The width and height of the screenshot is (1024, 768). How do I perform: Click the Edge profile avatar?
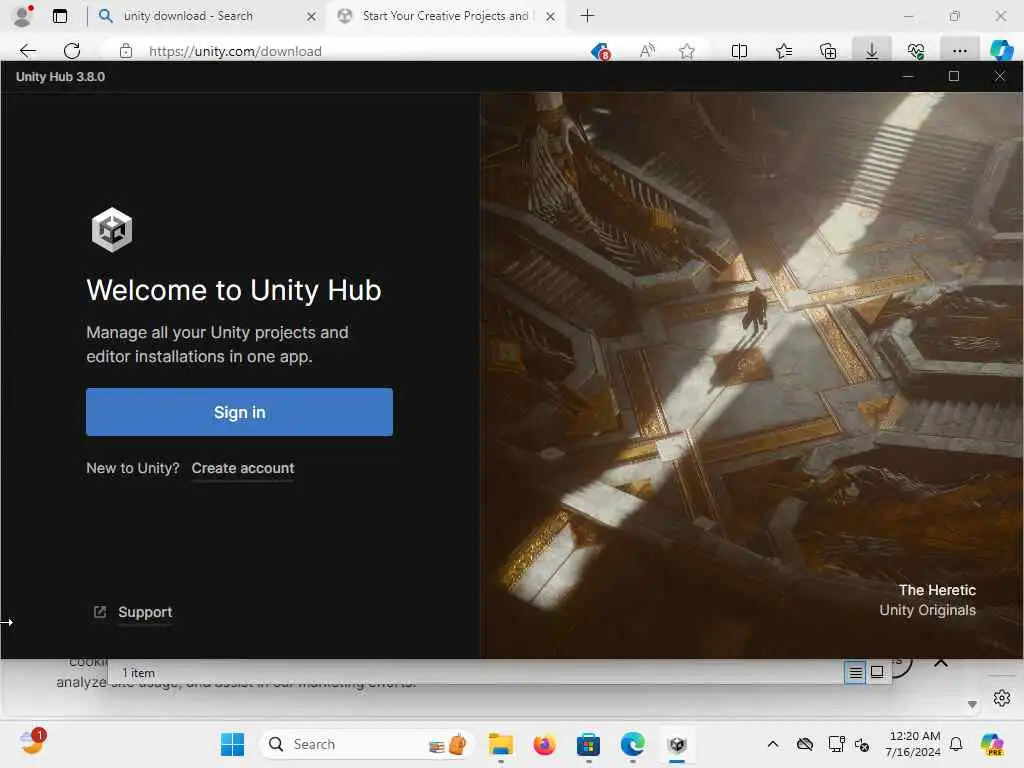pyautogui.click(x=24, y=16)
